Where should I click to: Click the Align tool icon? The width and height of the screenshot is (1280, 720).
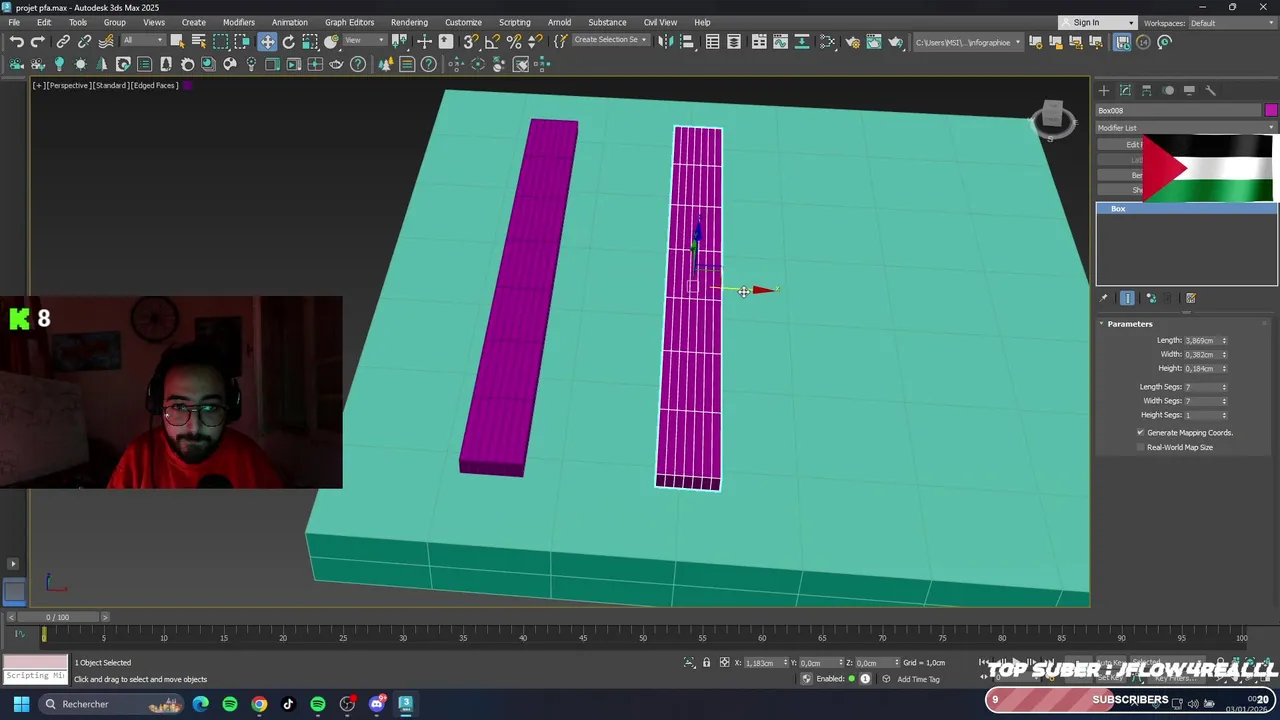point(687,41)
